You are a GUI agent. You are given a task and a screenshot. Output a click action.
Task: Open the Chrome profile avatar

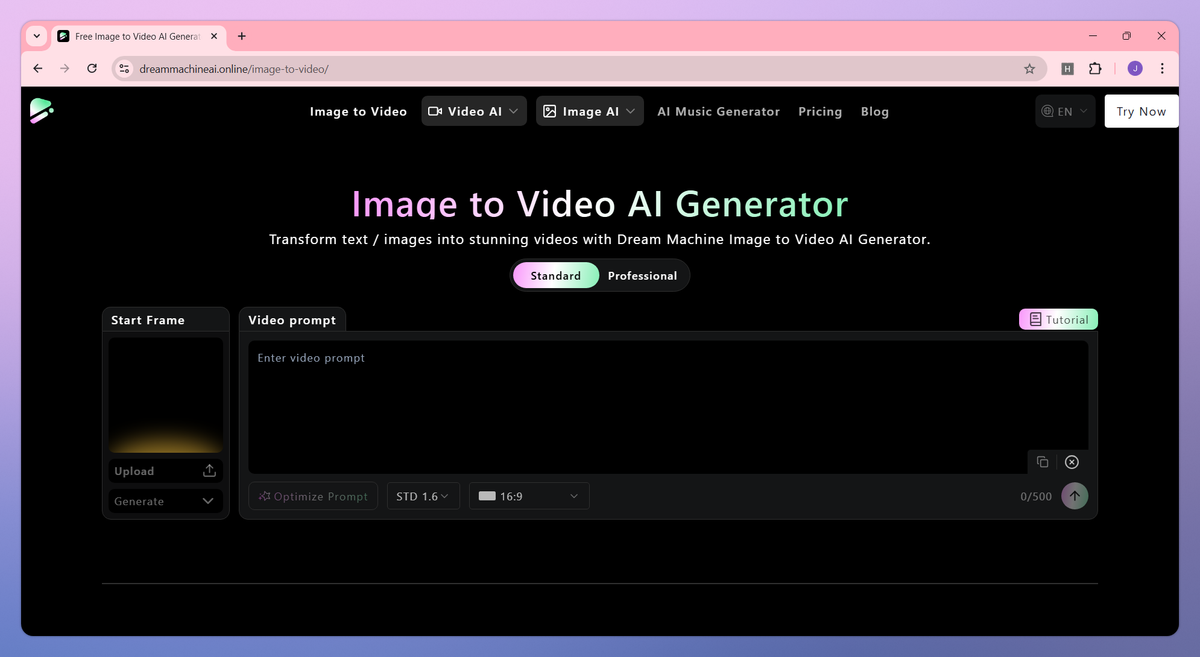[x=1135, y=69]
